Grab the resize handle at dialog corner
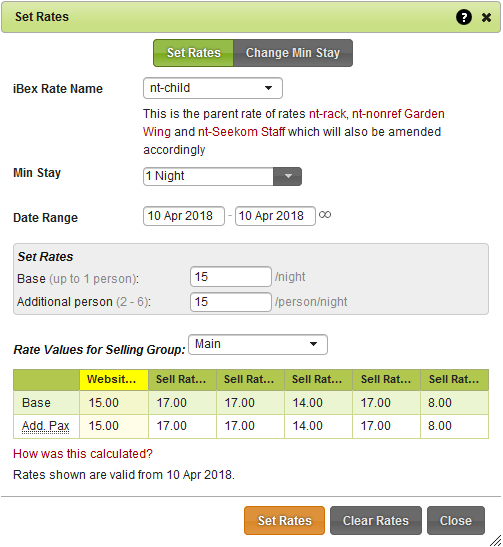Image resolution: width=503 pixels, height=547 pixels. (495, 540)
